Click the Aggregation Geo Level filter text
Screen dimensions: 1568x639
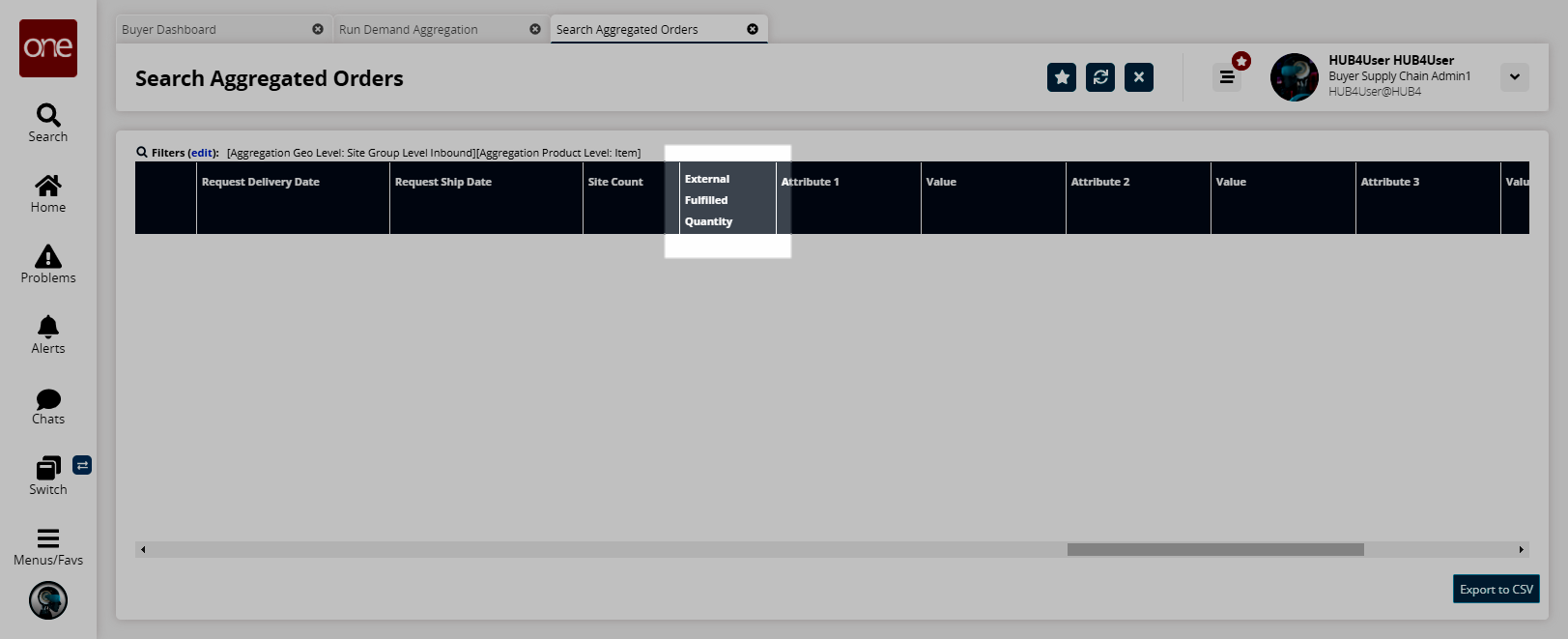click(352, 153)
